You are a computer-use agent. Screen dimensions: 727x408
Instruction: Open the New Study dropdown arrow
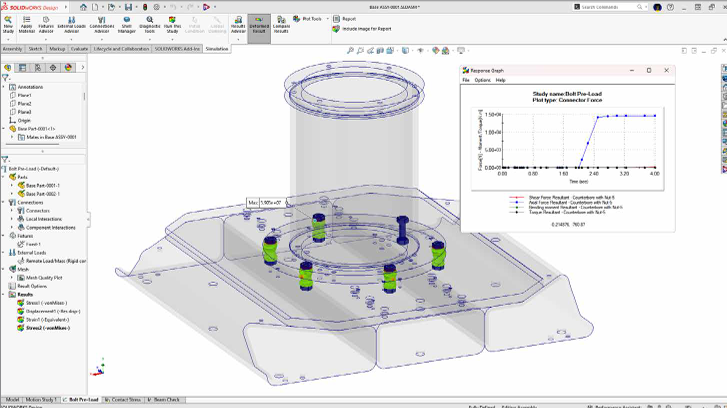pyautogui.click(x=8, y=39)
